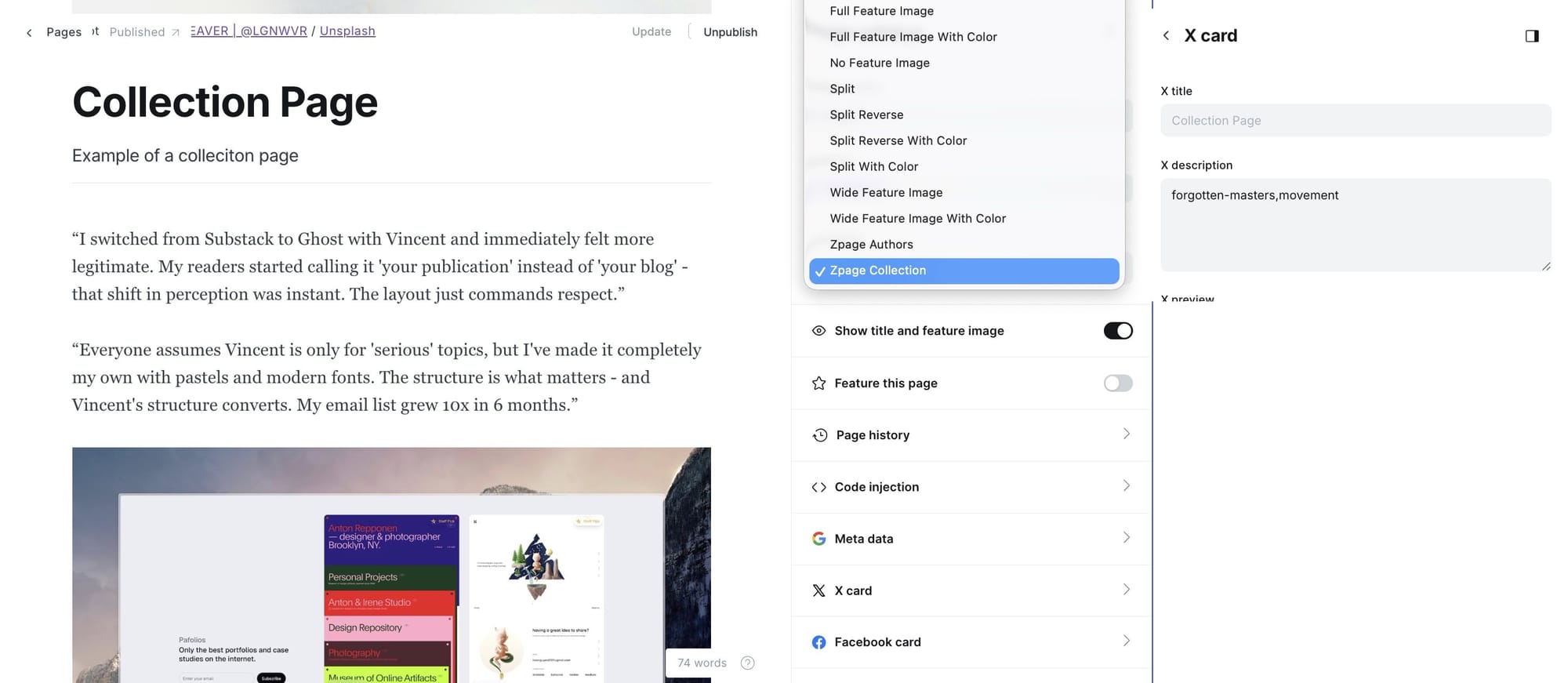
Task: Click the X title input field
Action: pyautogui.click(x=1356, y=121)
